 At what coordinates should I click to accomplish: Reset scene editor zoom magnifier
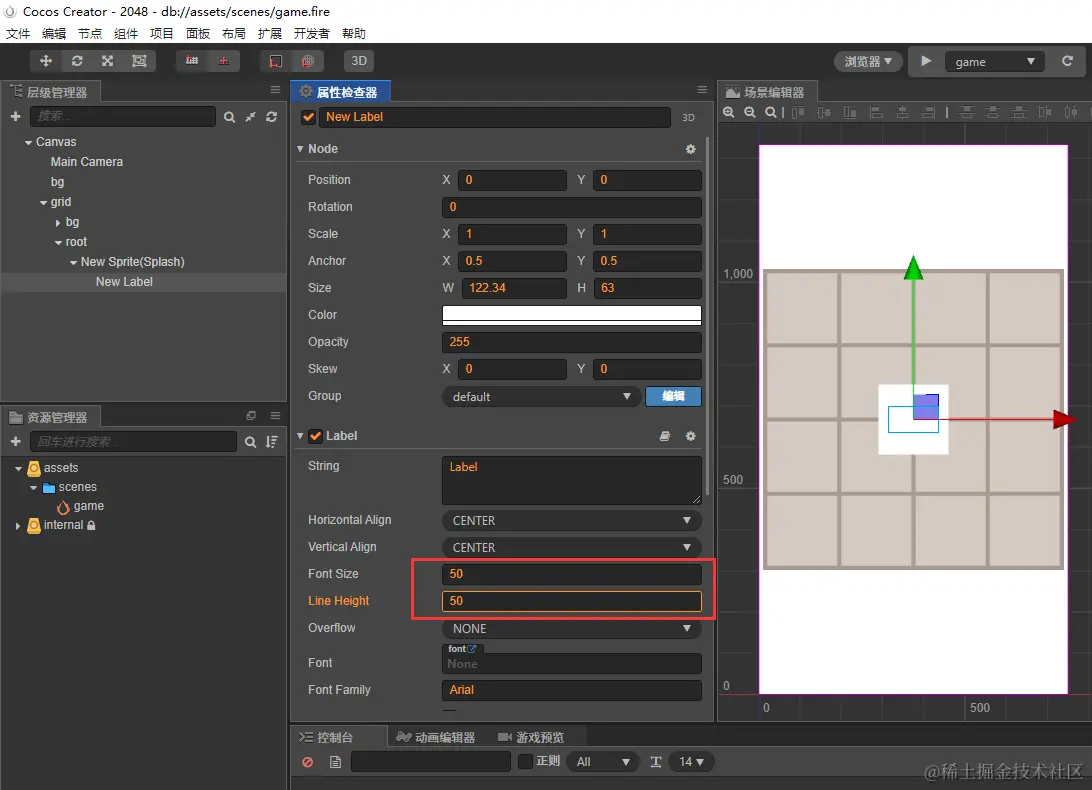pyautogui.click(x=770, y=112)
